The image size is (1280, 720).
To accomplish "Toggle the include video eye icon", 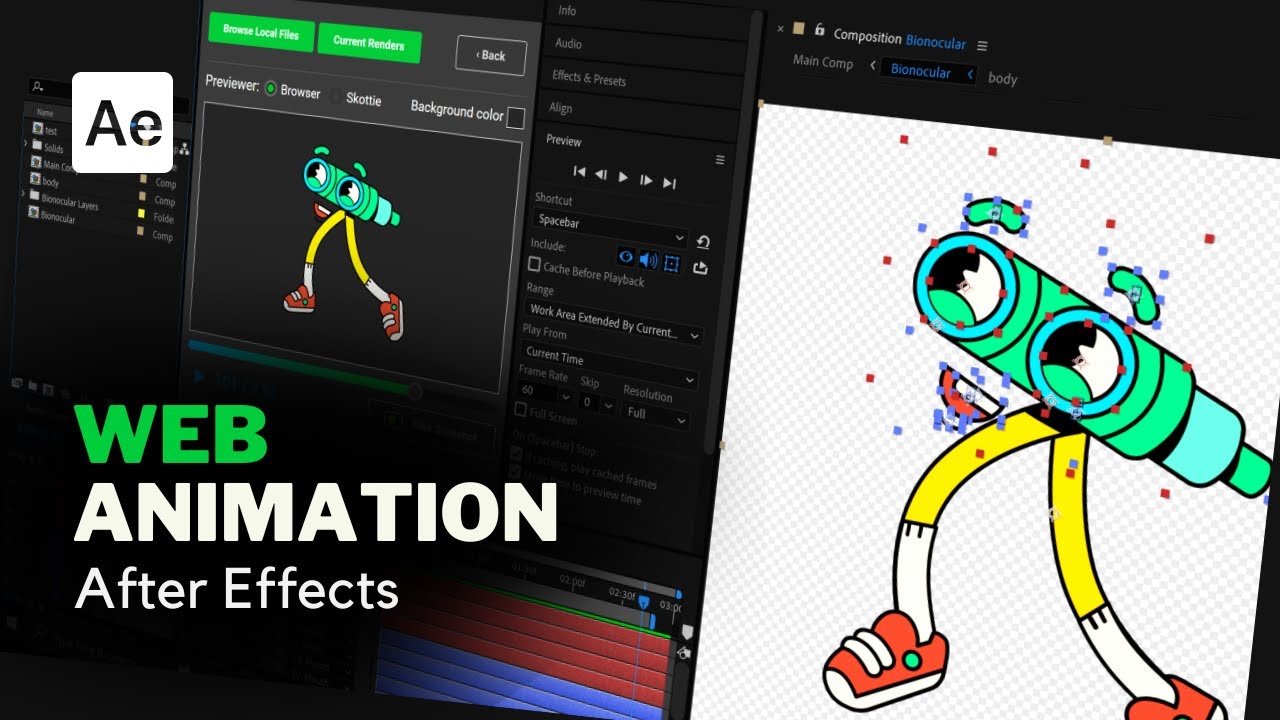I will click(627, 257).
